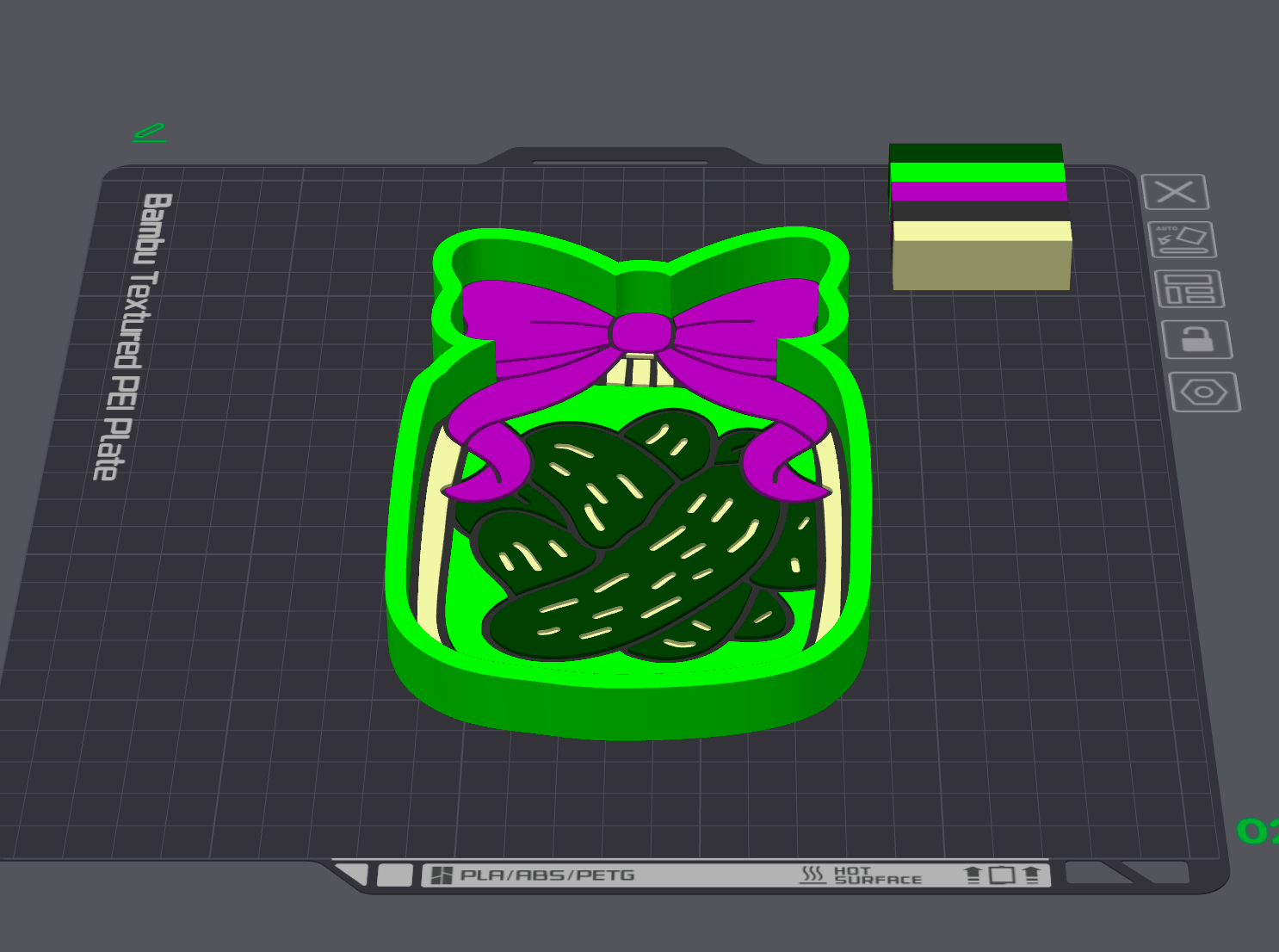Viewport: 1279px width, 952px height.
Task: Click the "Bambu Textured PEI Plate" label
Action: (x=131, y=337)
